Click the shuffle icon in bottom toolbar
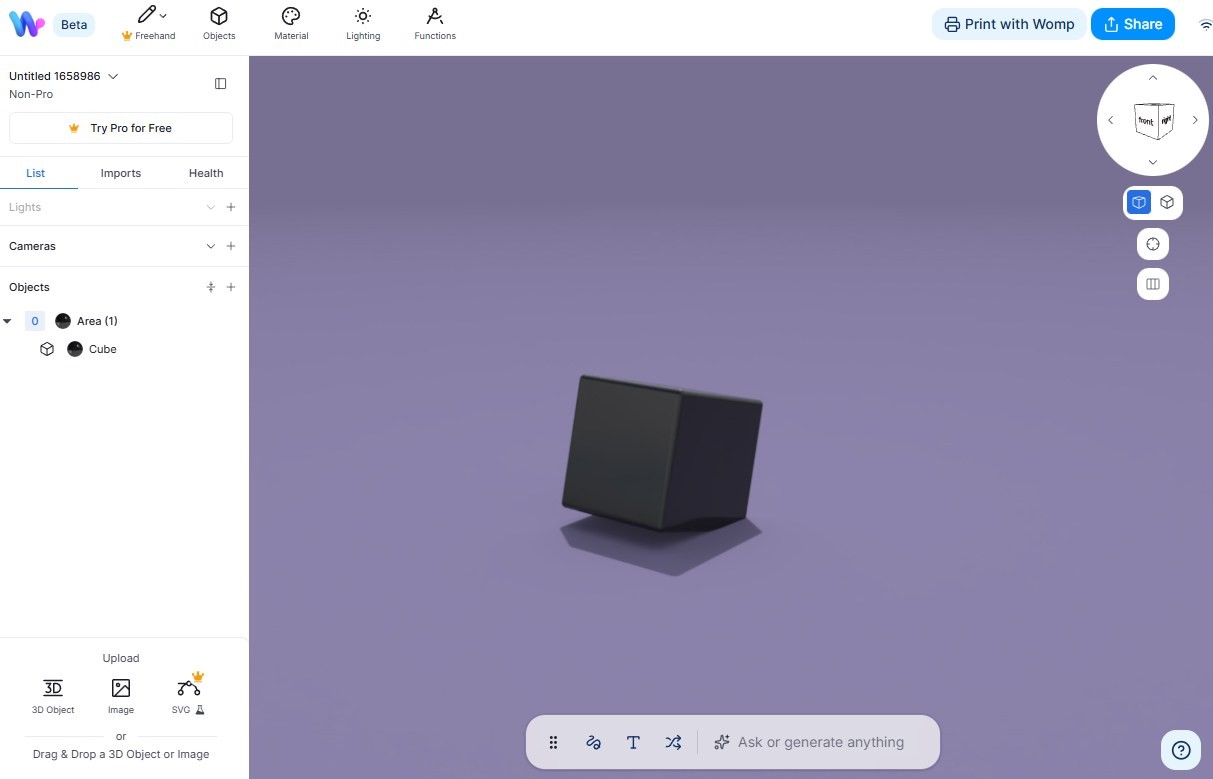 tap(673, 742)
